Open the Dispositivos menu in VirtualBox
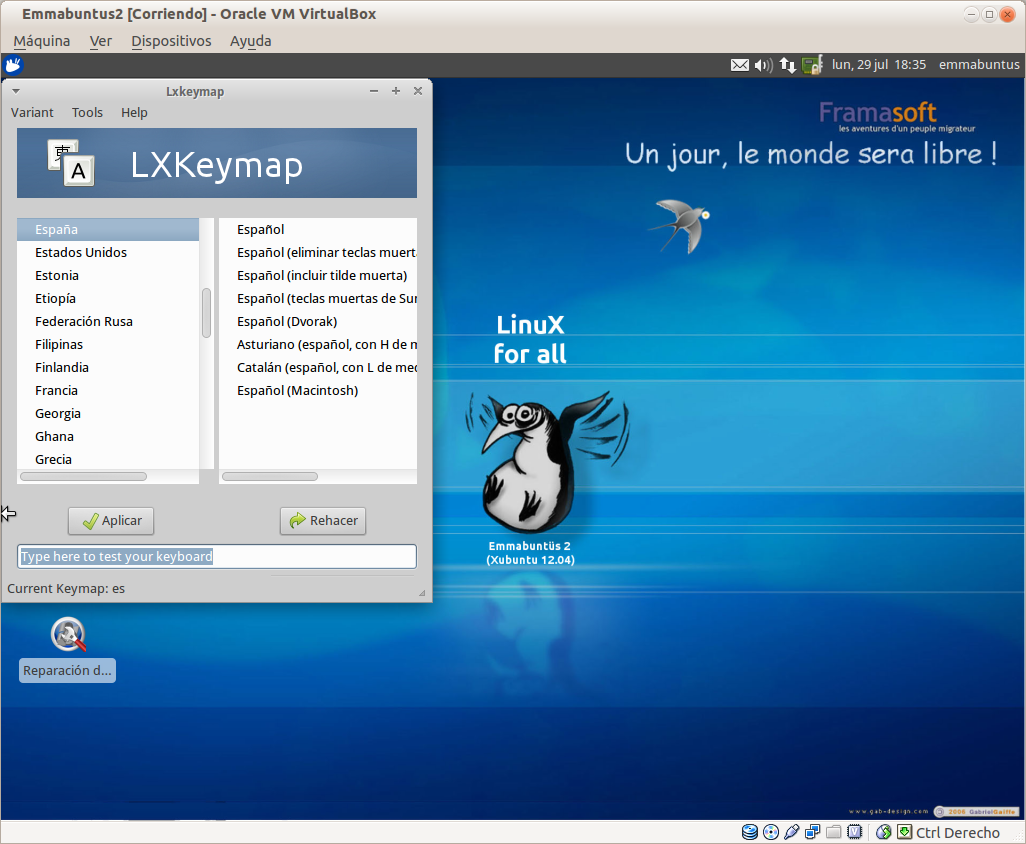This screenshot has height=844, width=1026. pos(171,41)
